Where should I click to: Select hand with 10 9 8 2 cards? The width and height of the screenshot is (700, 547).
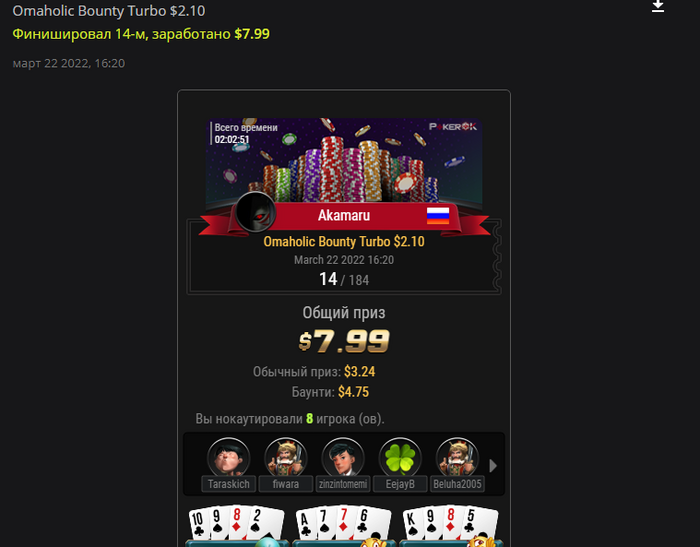click(236, 526)
